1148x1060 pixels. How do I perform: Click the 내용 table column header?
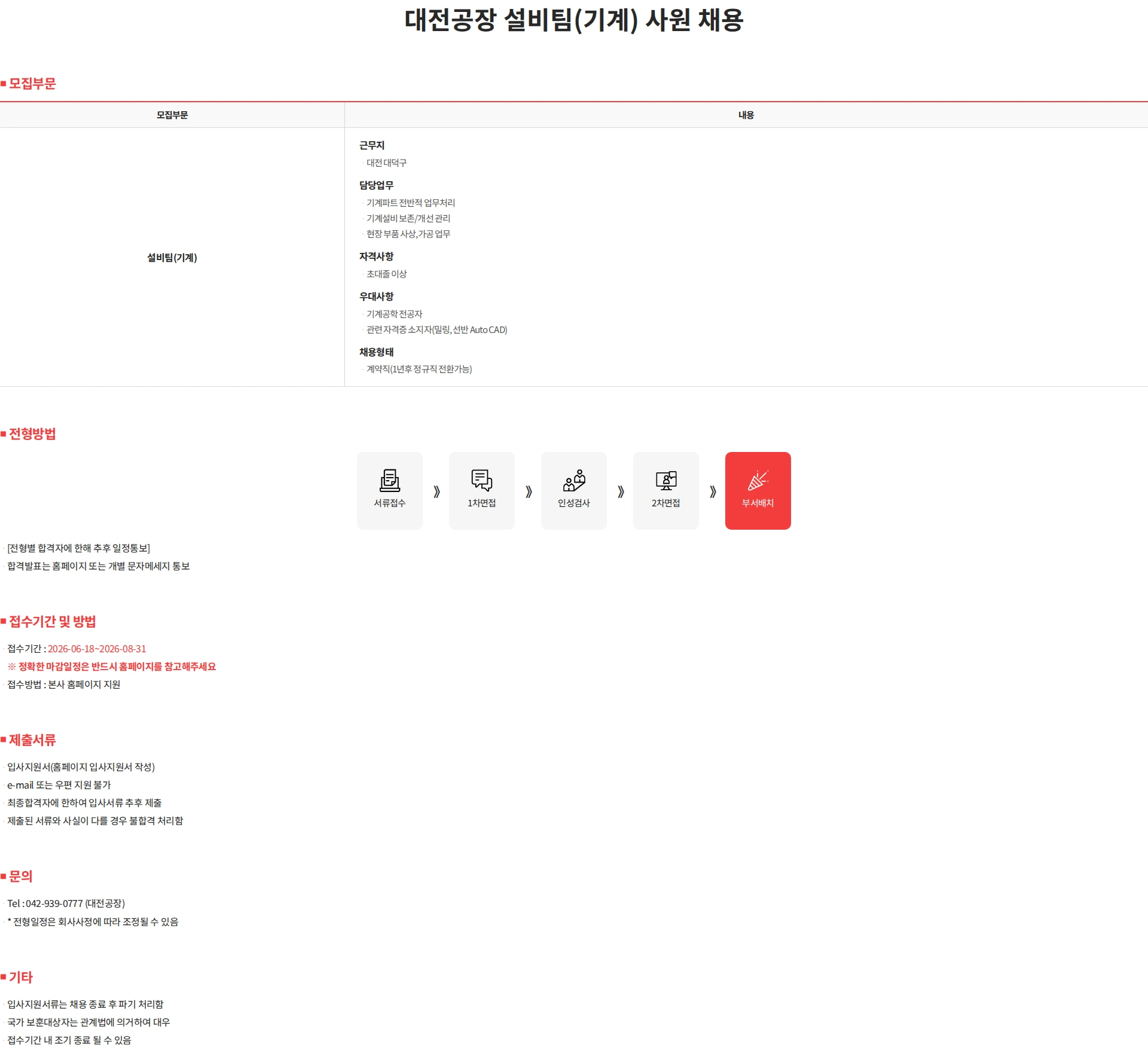746,115
